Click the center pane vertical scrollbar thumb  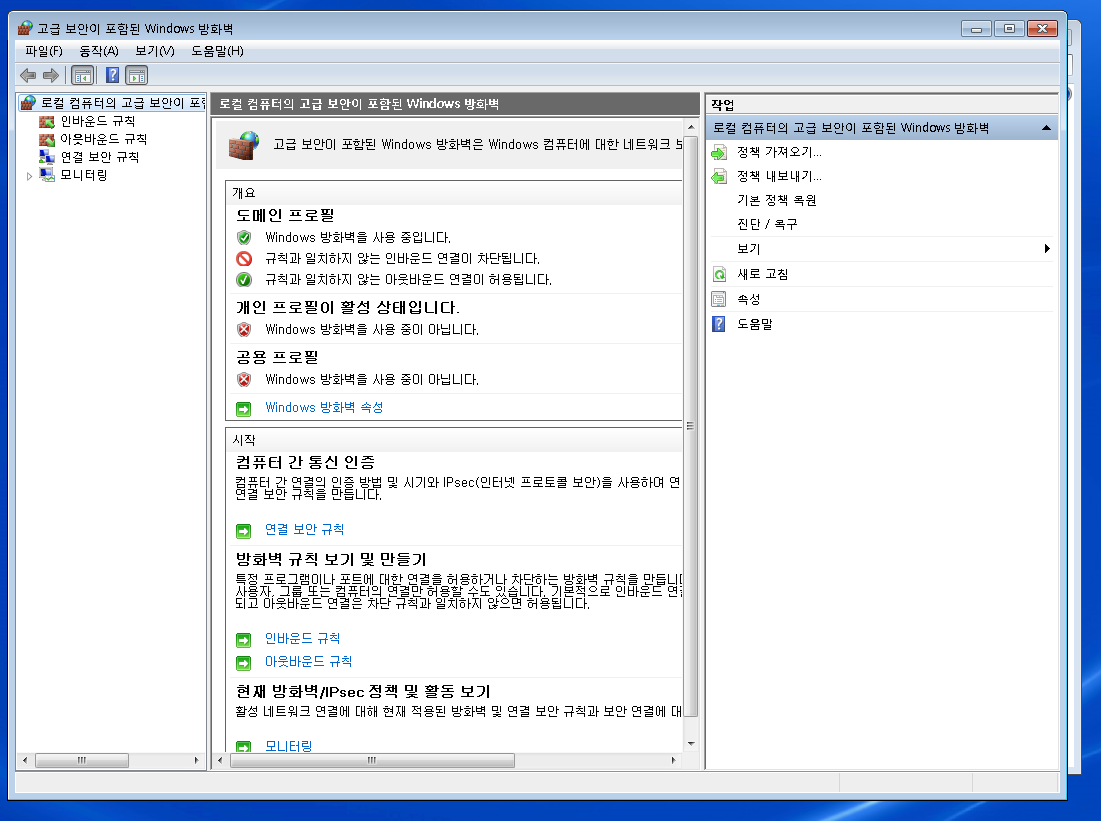[691, 426]
